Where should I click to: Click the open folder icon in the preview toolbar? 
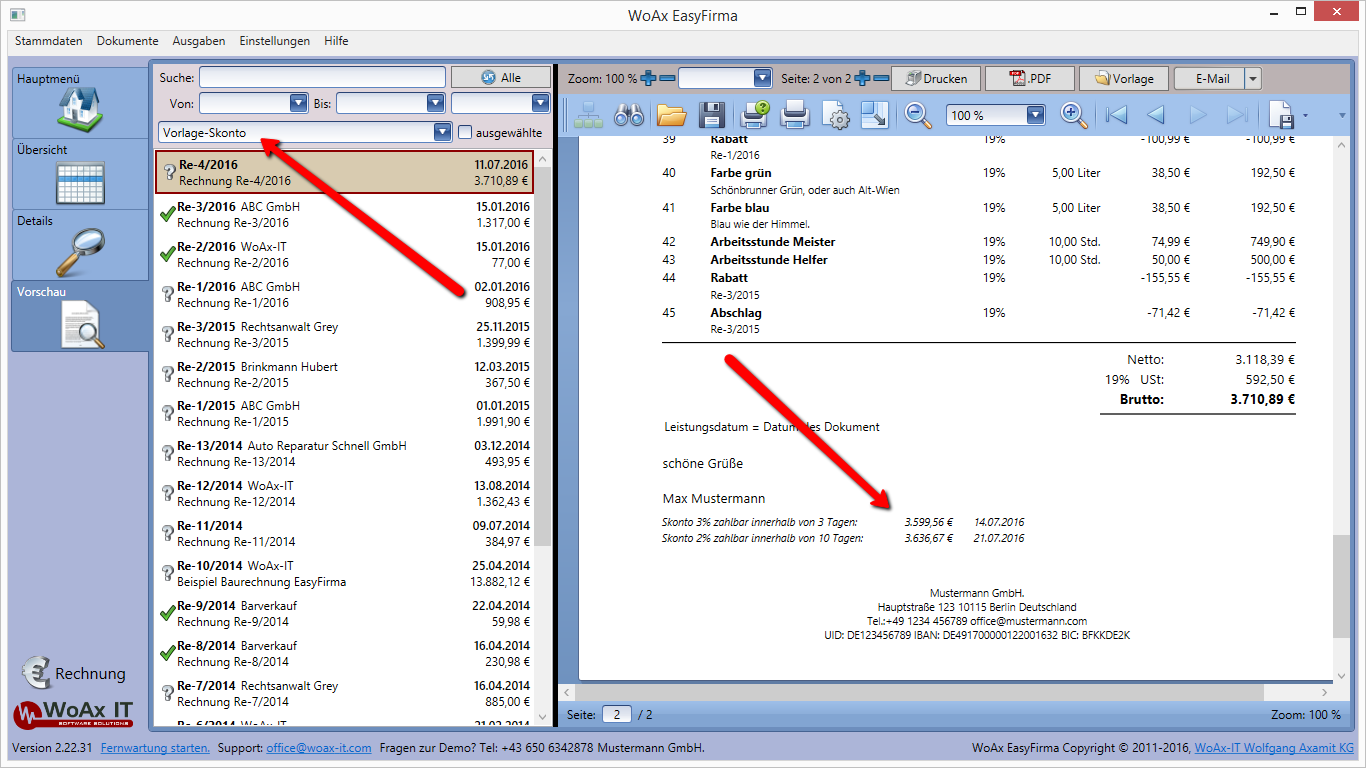click(671, 115)
